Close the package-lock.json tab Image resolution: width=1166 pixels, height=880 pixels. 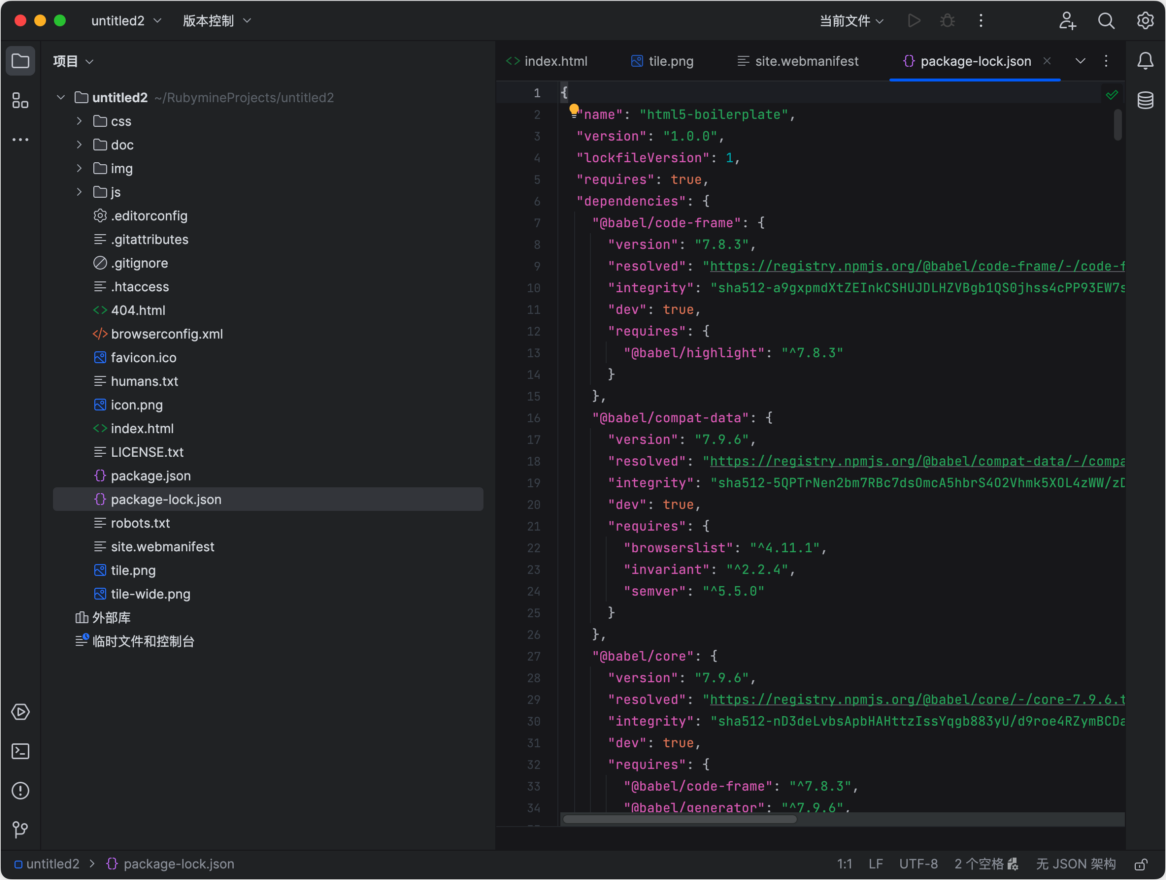pyautogui.click(x=1047, y=61)
